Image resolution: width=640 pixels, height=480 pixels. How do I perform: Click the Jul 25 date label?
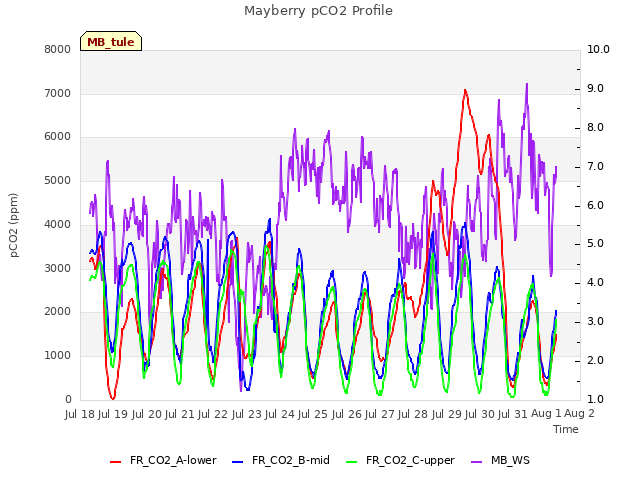(313, 414)
